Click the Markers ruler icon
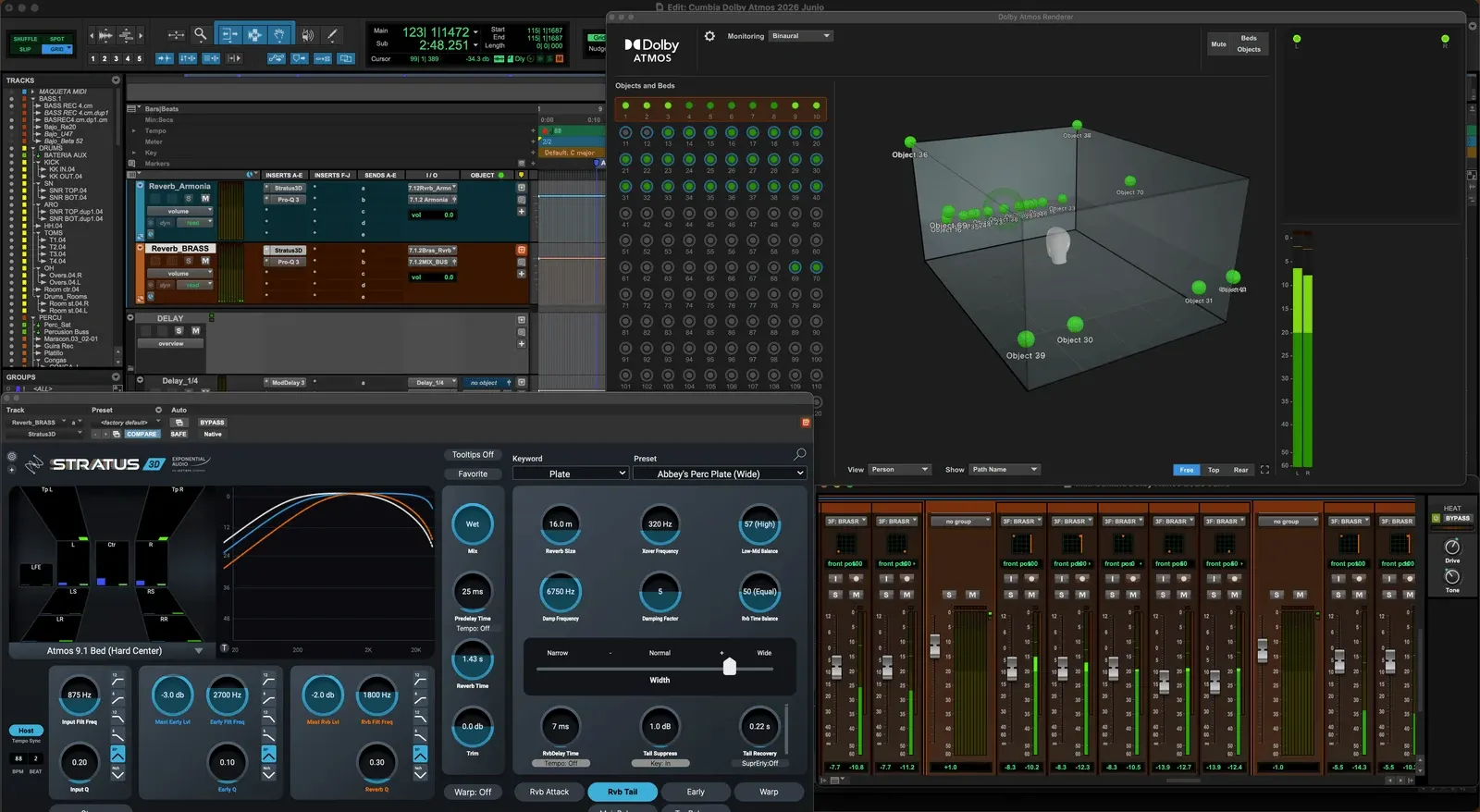The width and height of the screenshot is (1480, 812). click(133, 164)
